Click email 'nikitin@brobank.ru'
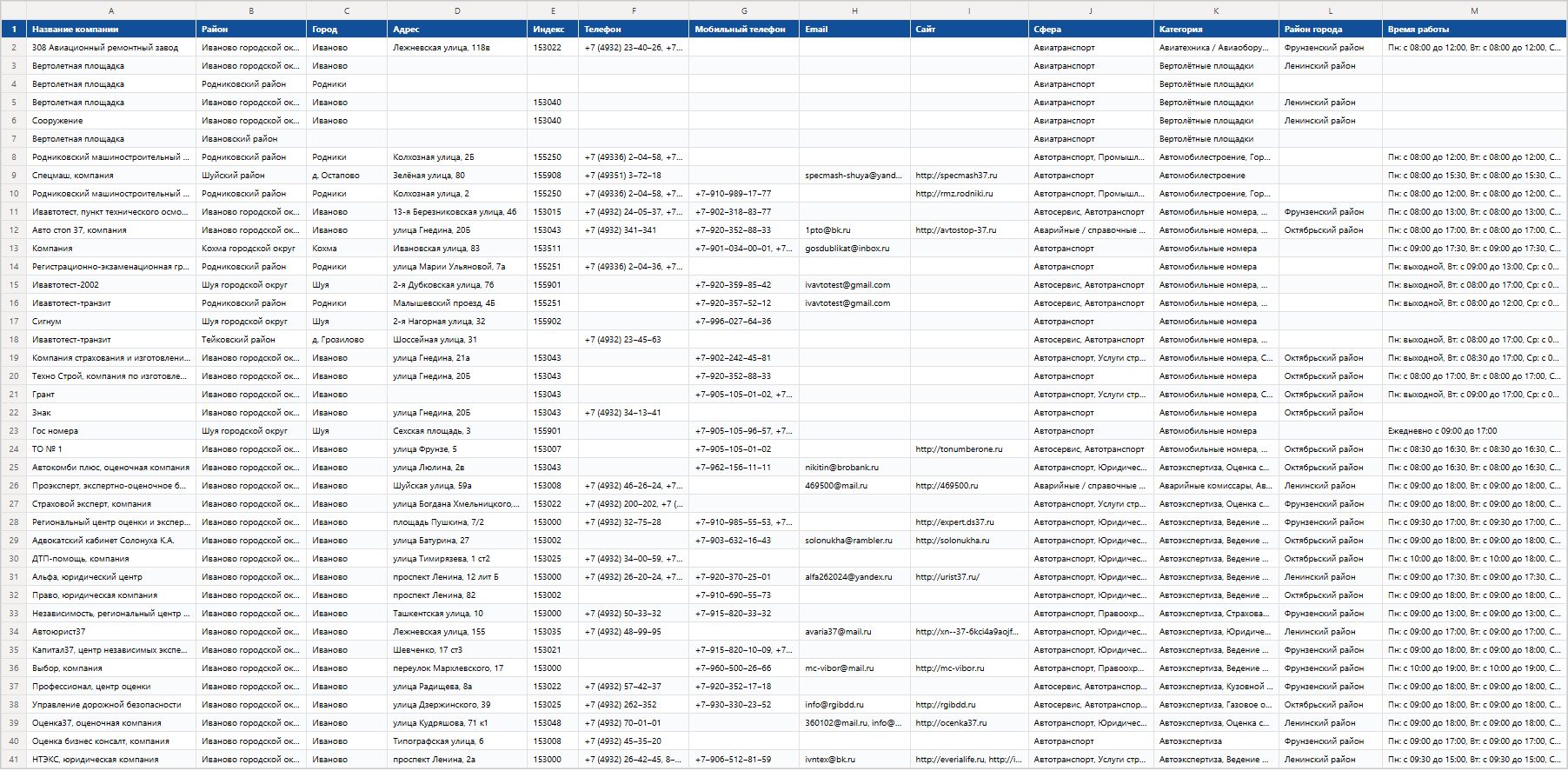 point(855,468)
